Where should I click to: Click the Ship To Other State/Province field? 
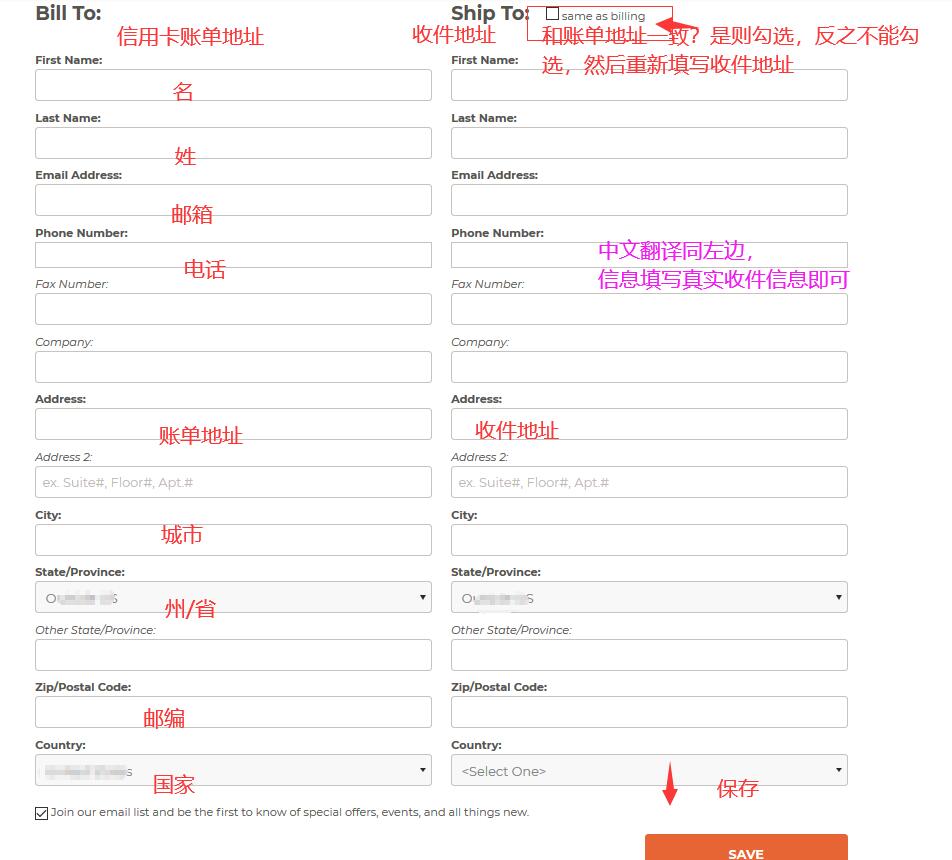point(649,655)
